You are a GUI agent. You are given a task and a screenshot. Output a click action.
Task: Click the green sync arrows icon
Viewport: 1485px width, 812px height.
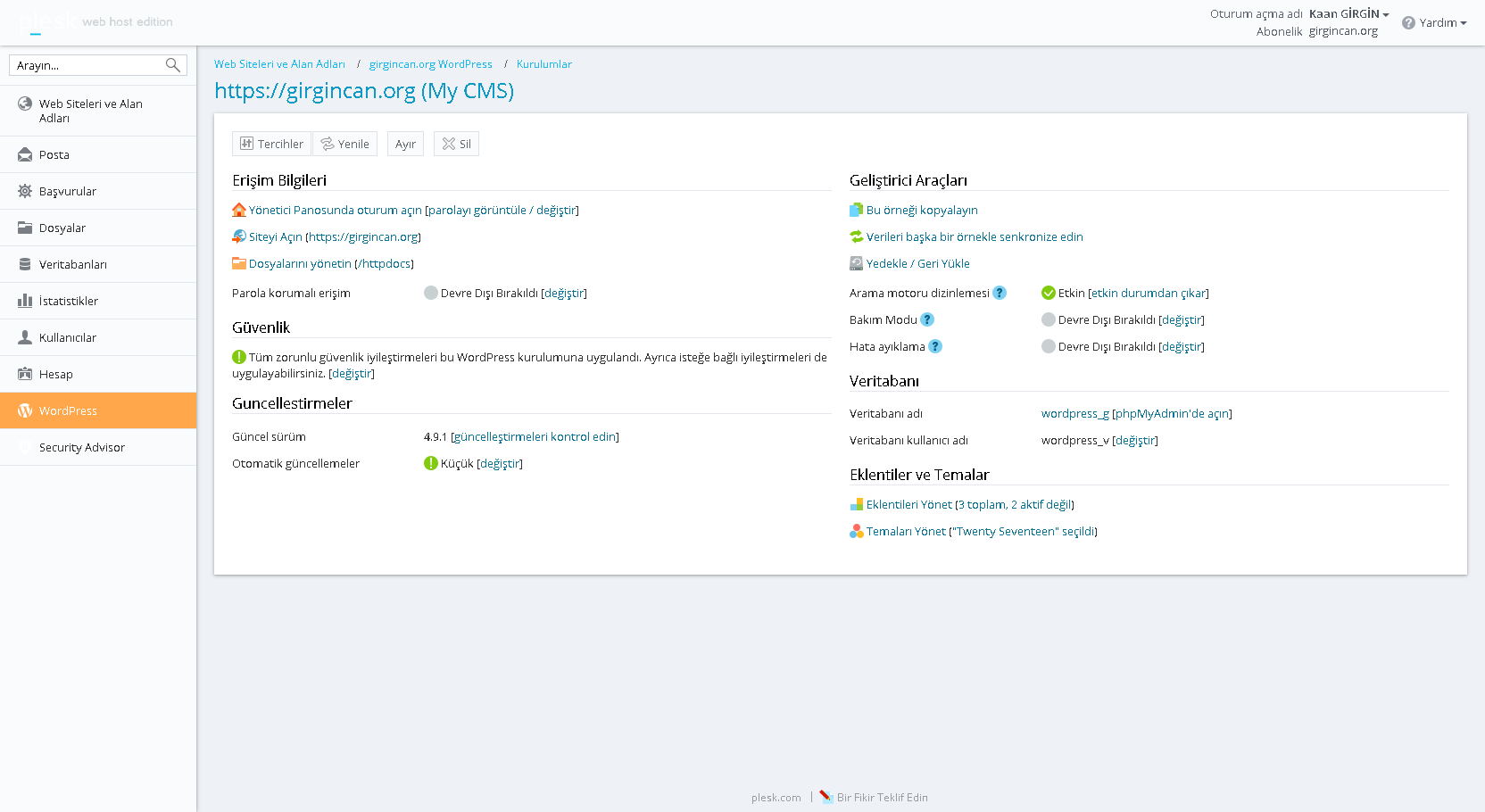(x=857, y=236)
